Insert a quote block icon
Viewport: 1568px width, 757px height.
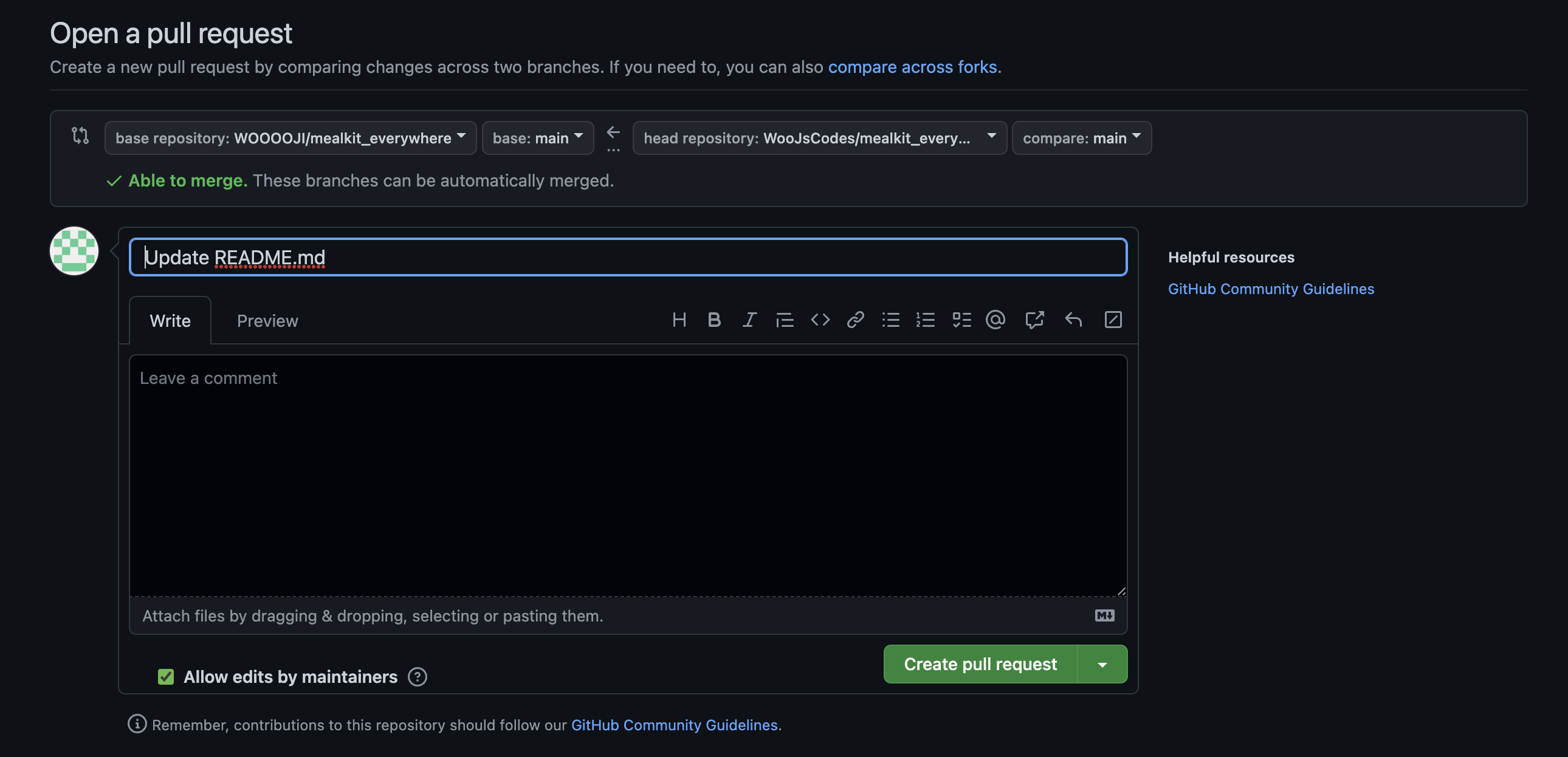click(x=785, y=320)
